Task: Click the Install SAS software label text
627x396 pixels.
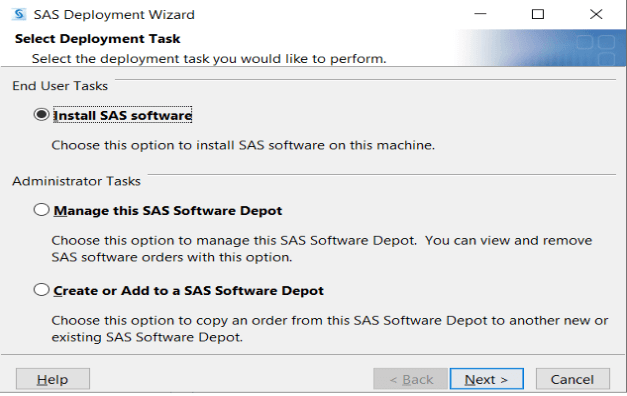Action: 122,115
